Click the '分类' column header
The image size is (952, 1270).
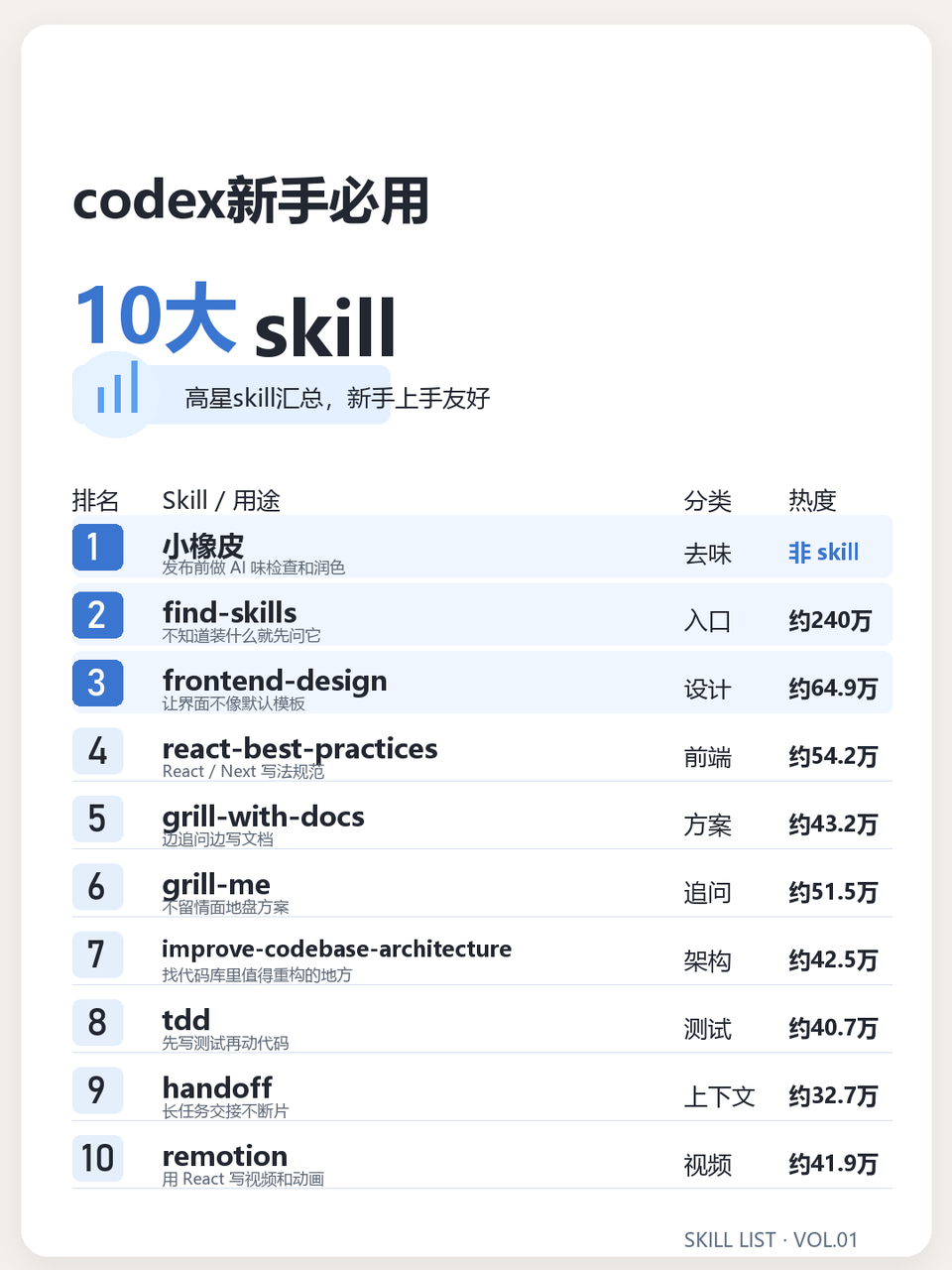[x=707, y=501]
